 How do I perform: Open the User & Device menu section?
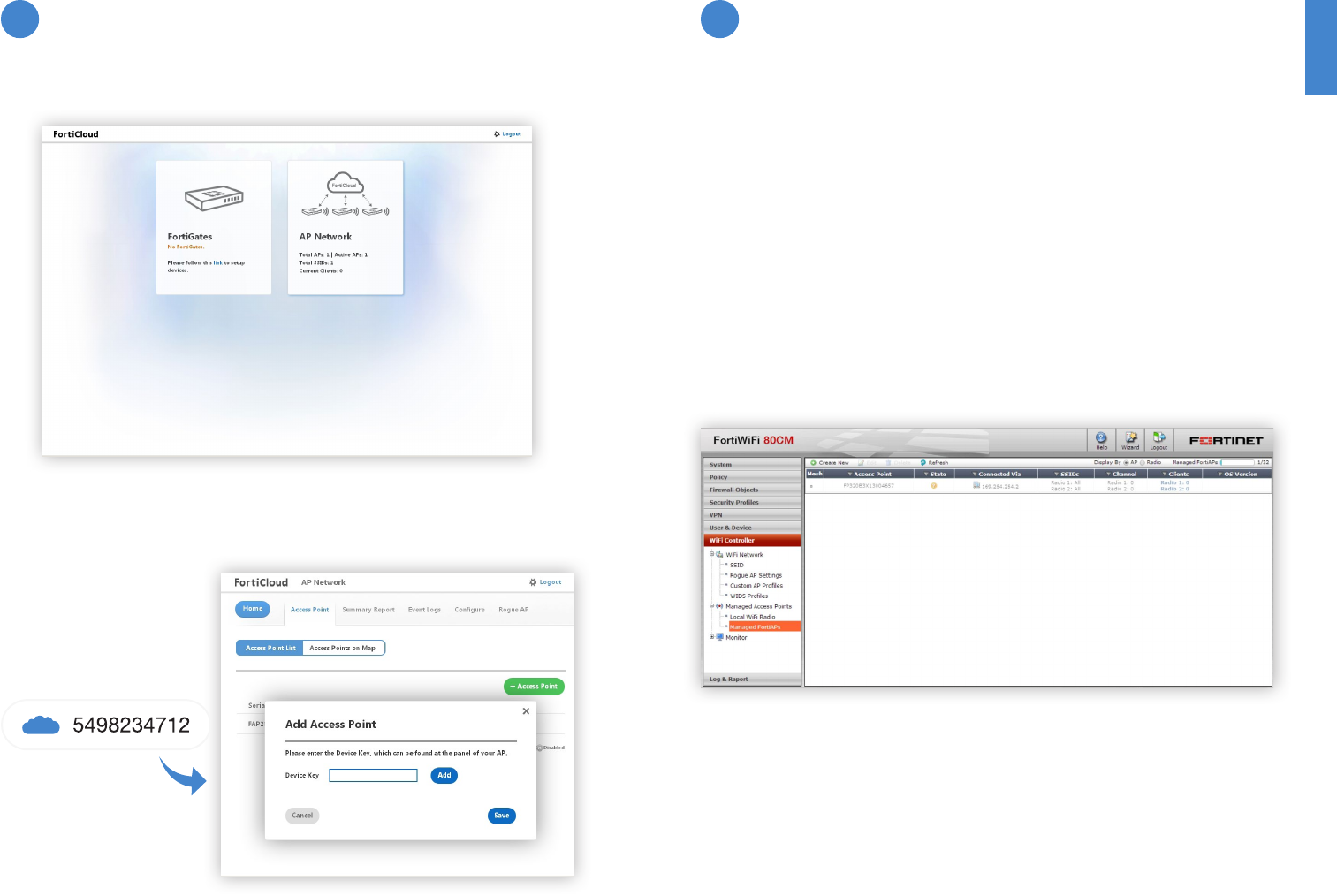tap(753, 528)
